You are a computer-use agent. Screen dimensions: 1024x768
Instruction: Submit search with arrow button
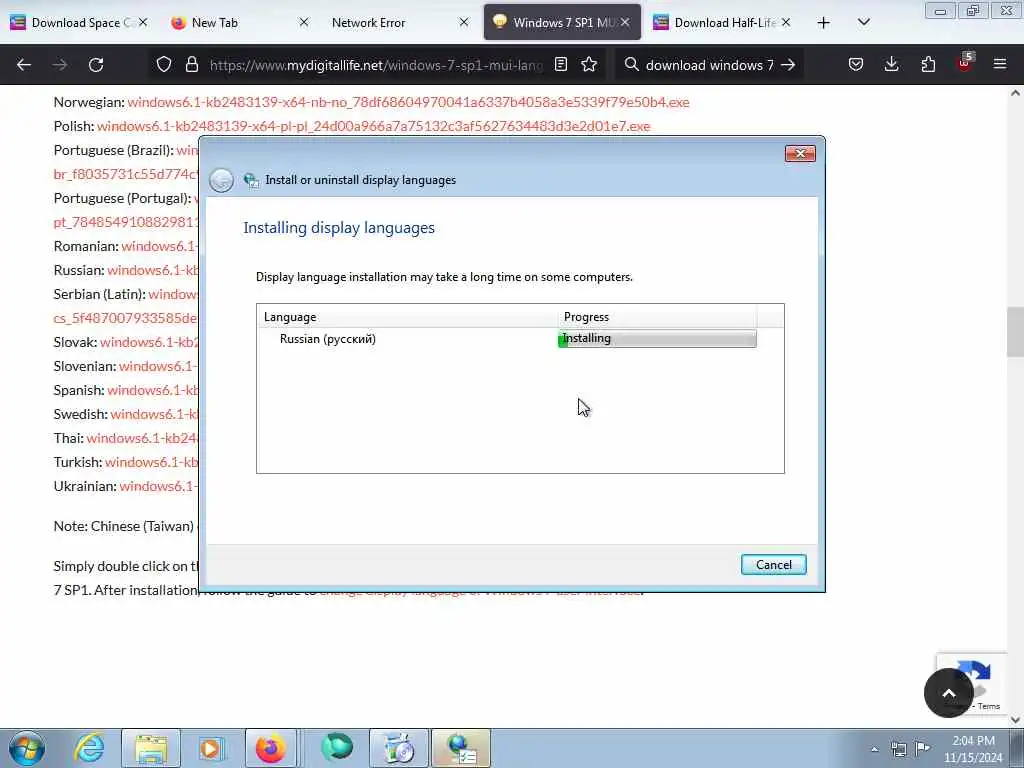pos(788,65)
